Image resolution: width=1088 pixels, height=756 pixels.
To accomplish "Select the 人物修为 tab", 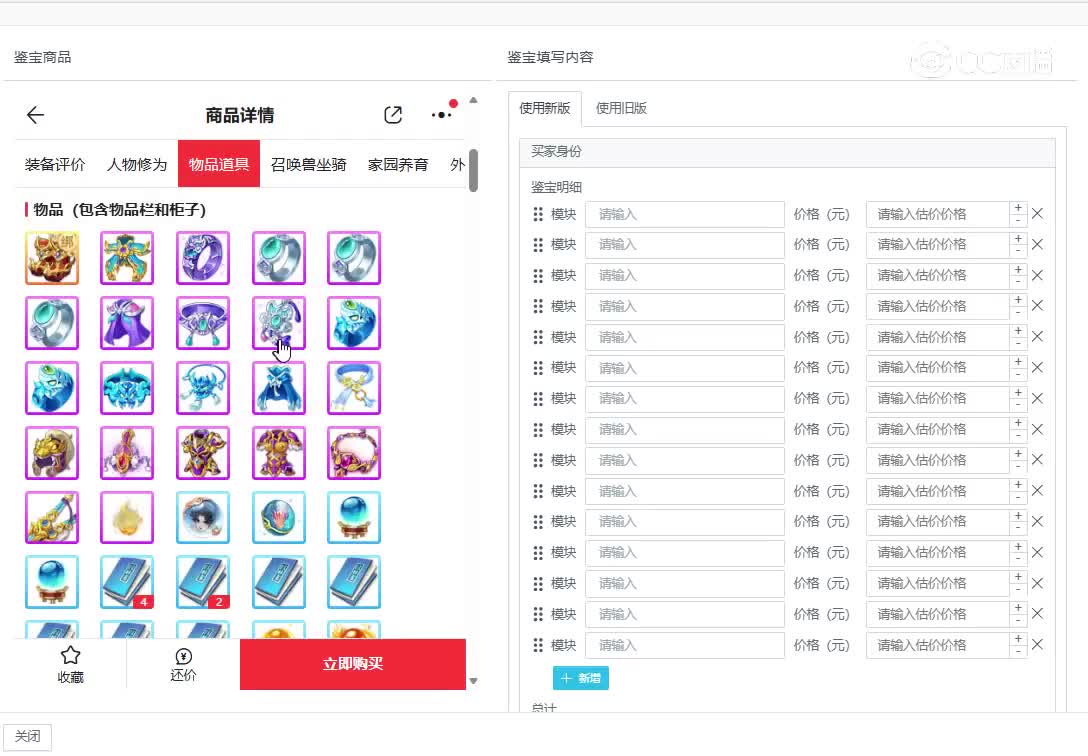I will (x=135, y=164).
